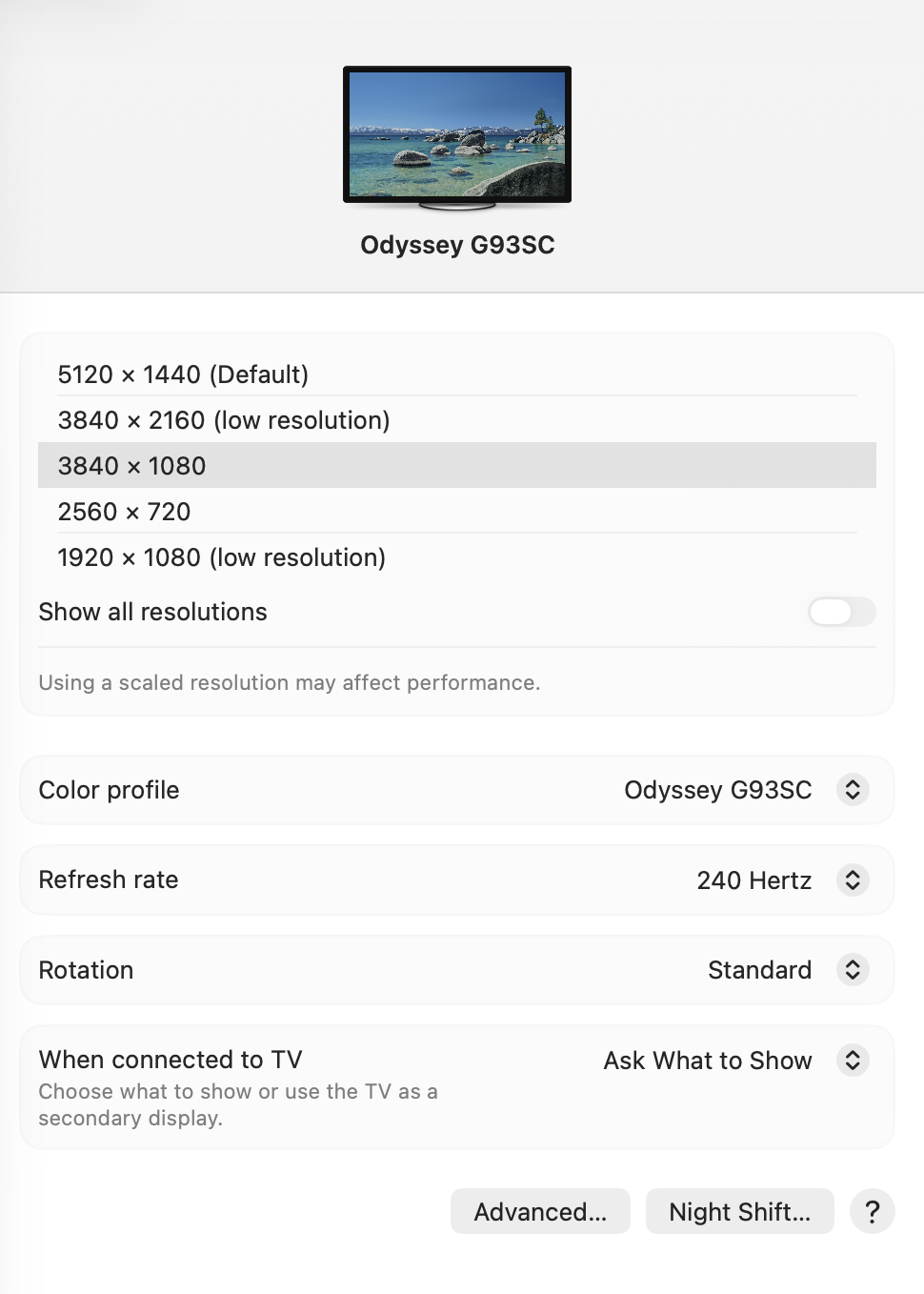
Task: Open the When connected to TV stepper arrows
Action: pos(853,1060)
